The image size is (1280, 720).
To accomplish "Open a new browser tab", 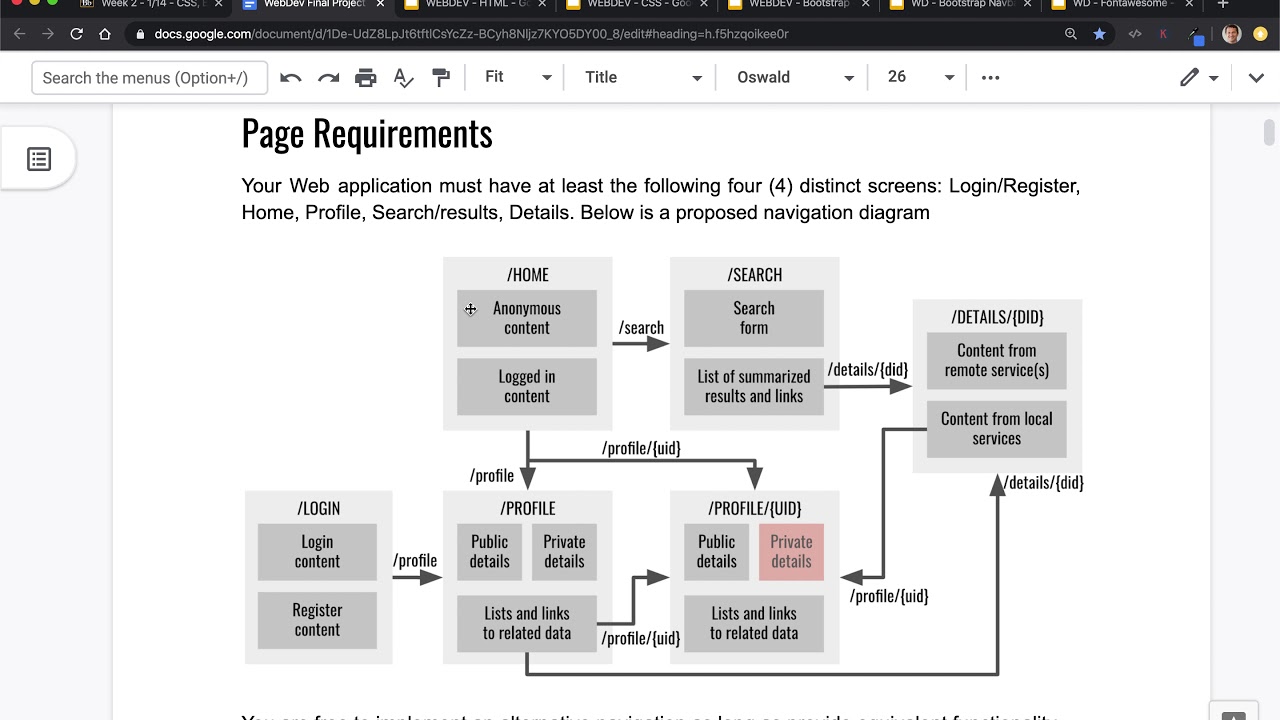I will pos(1222,5).
